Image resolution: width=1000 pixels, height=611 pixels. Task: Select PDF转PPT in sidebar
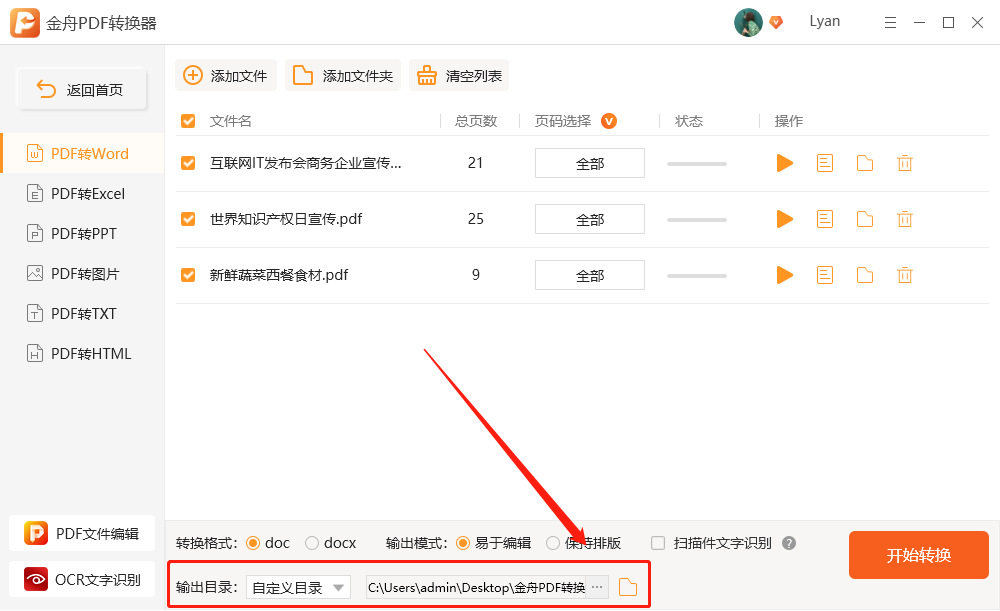83,233
